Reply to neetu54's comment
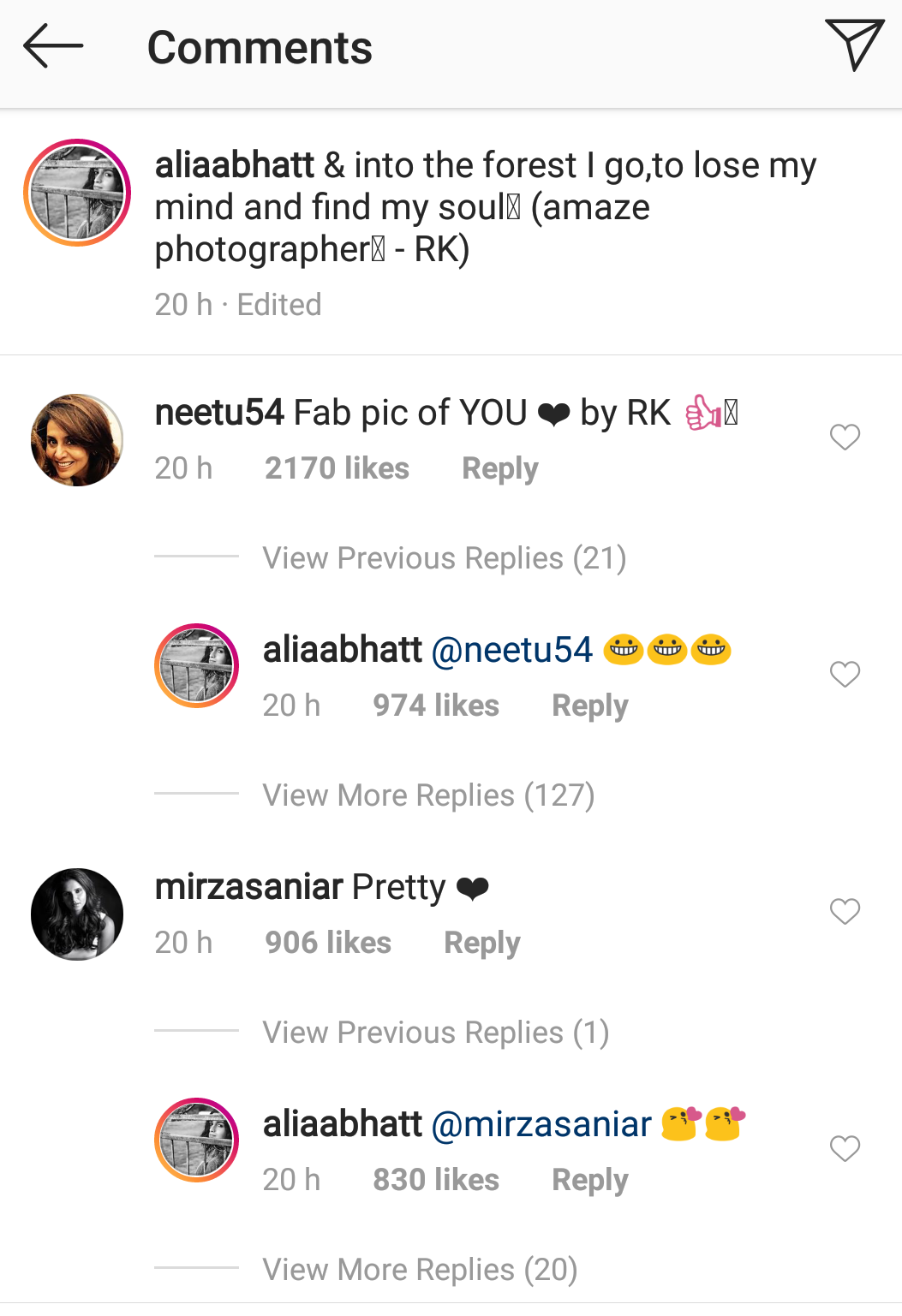The image size is (902, 1316). point(499,468)
